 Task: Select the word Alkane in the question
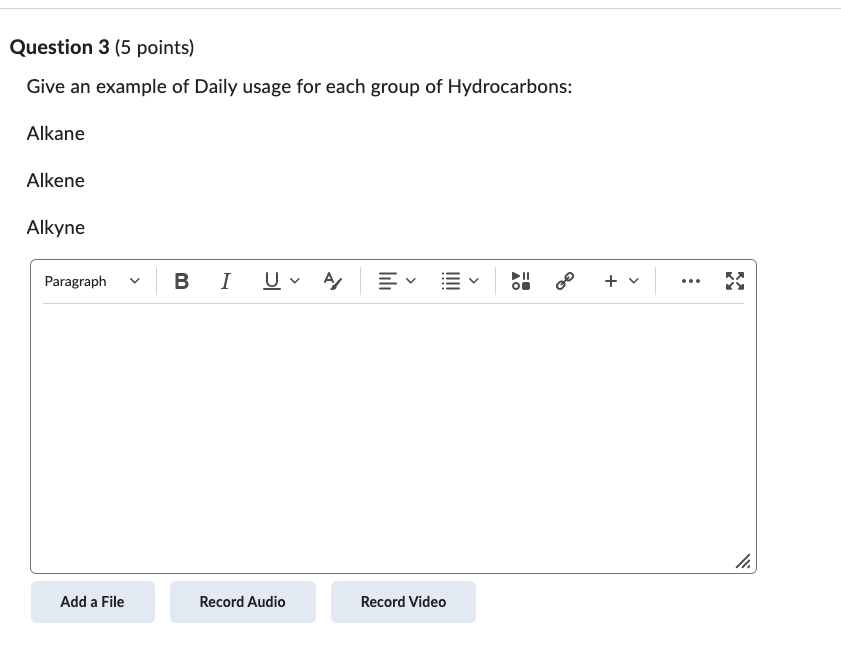pyautogui.click(x=55, y=133)
